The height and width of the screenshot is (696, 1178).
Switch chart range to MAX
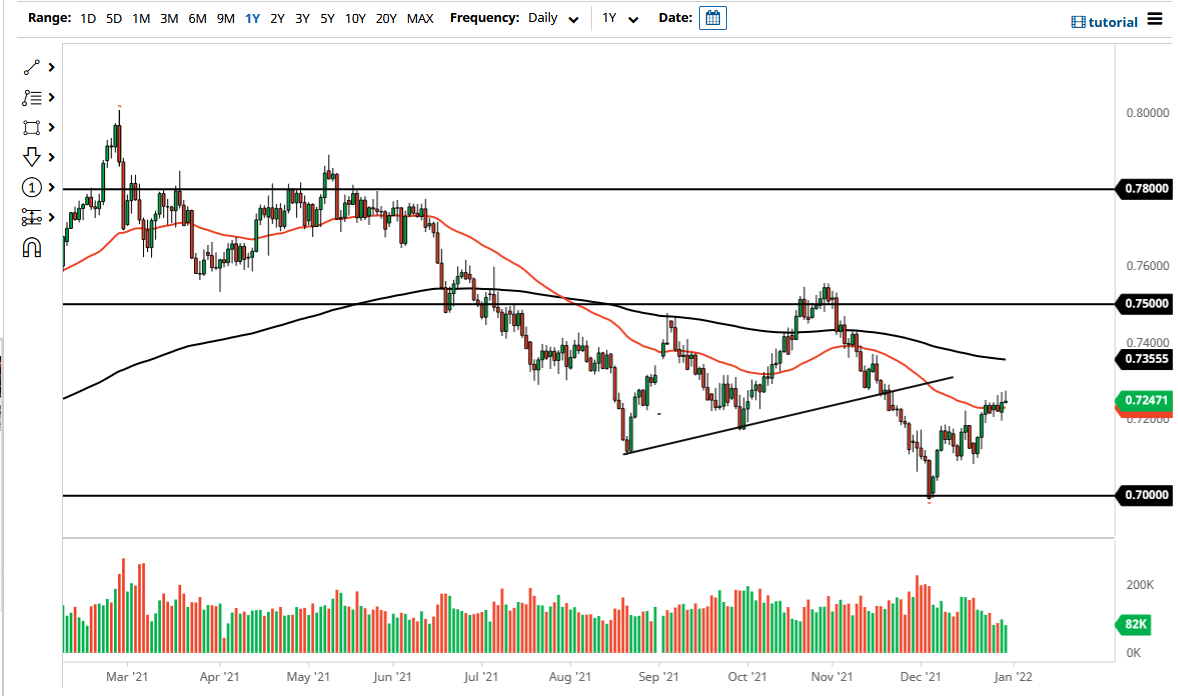(419, 18)
